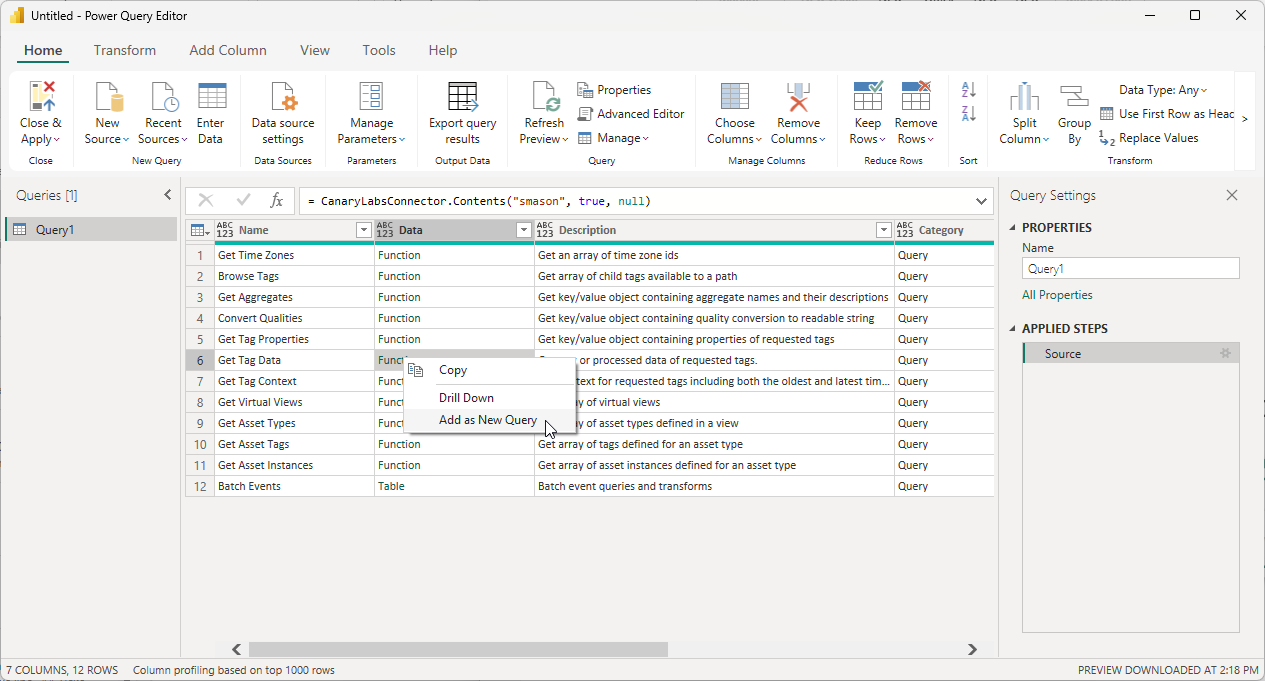Switch to the Transform tab
The width and height of the screenshot is (1265, 681).
(125, 50)
